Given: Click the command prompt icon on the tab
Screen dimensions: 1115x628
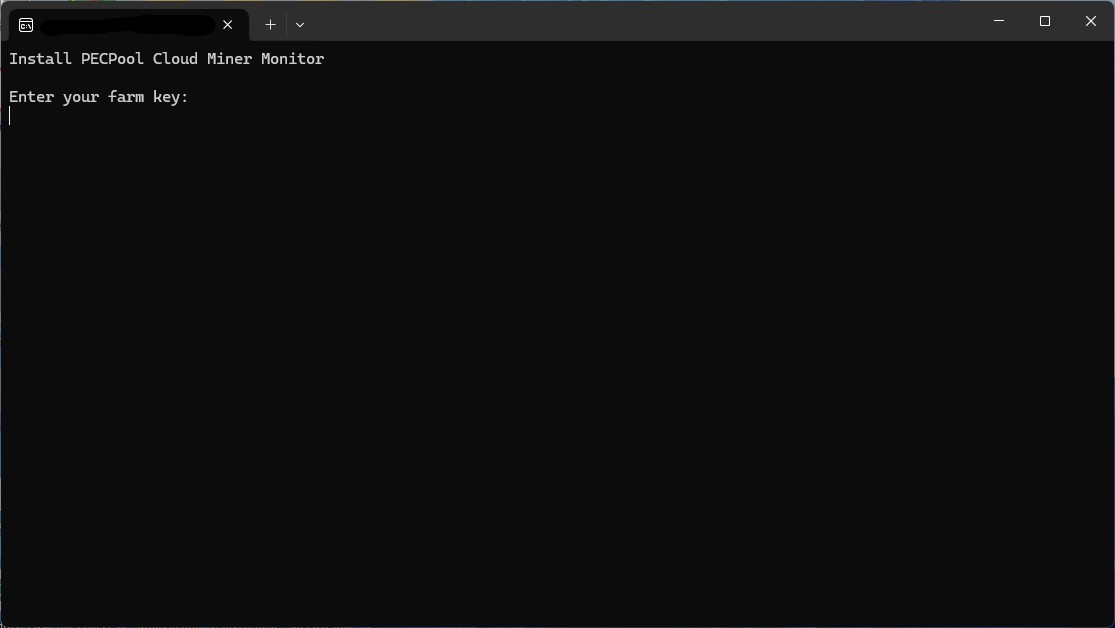Looking at the screenshot, I should point(26,24).
